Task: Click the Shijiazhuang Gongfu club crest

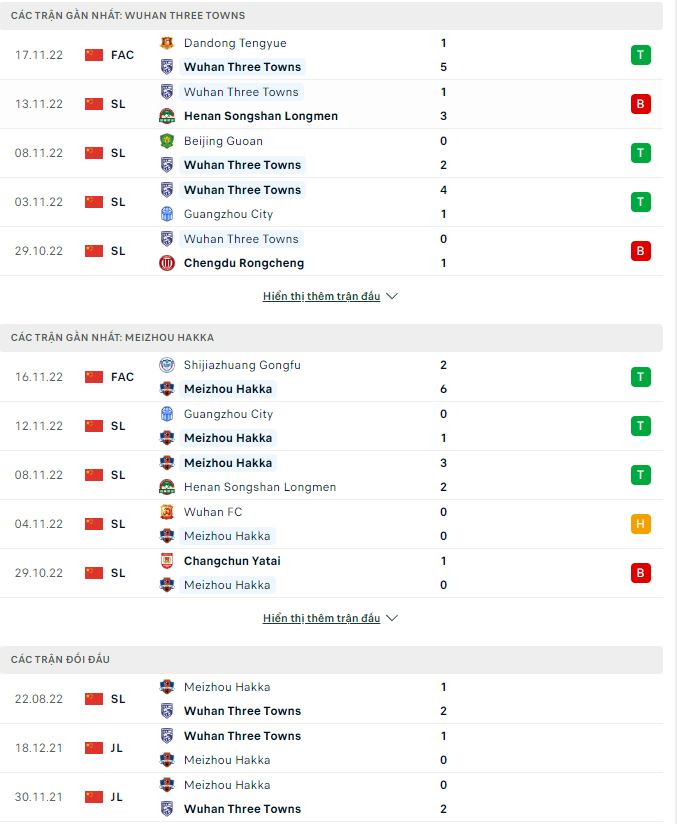Action: [x=165, y=365]
